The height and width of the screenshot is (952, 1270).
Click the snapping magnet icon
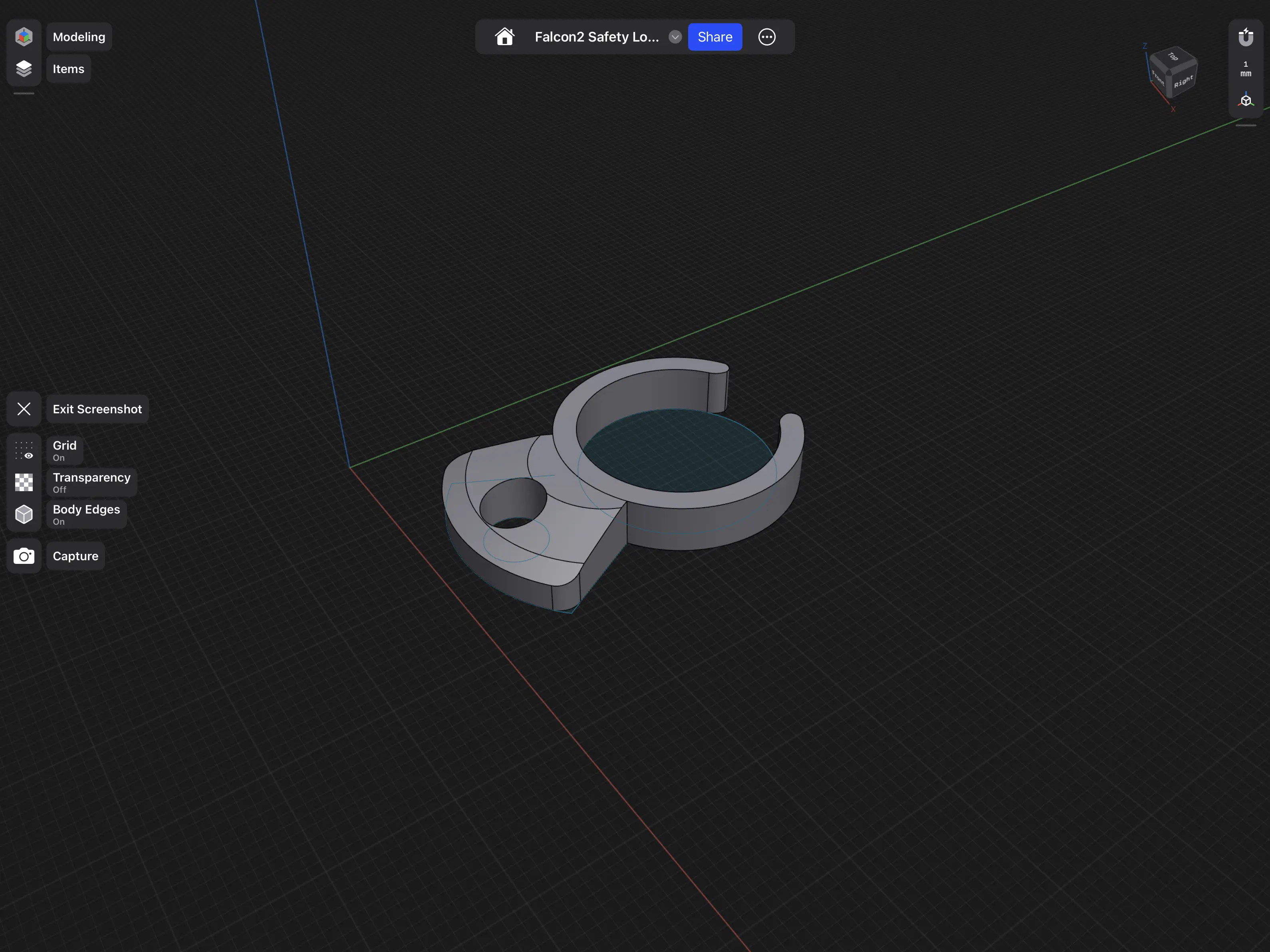1245,37
